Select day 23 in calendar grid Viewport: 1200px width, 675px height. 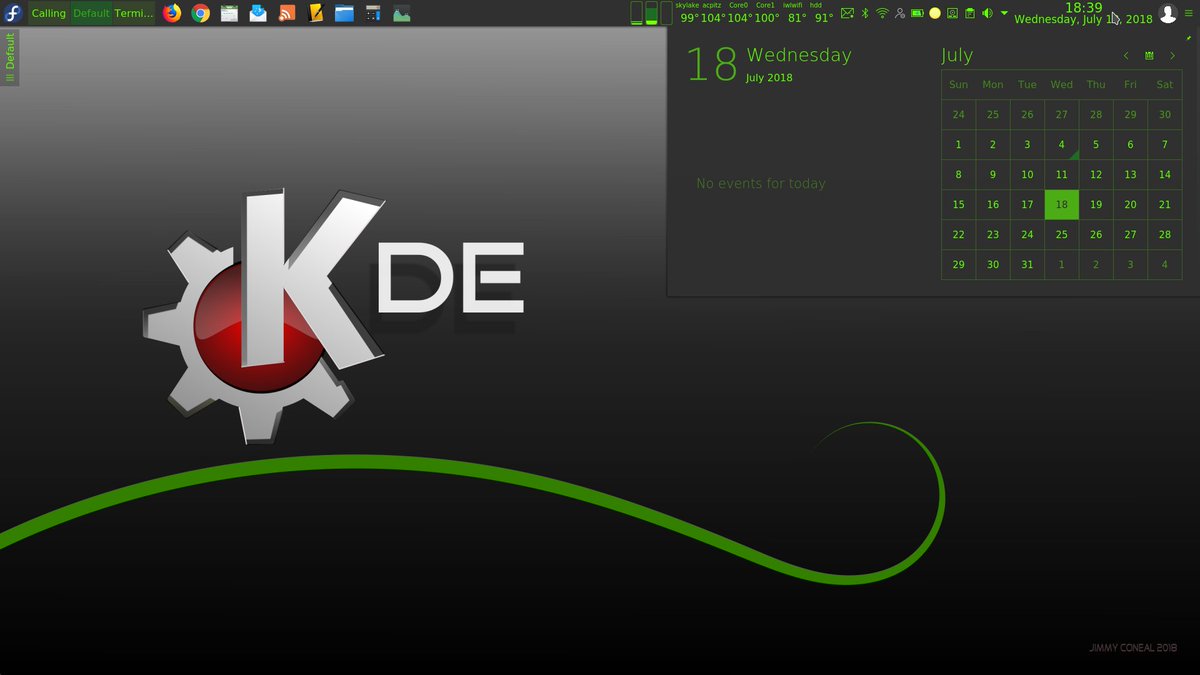[993, 234]
